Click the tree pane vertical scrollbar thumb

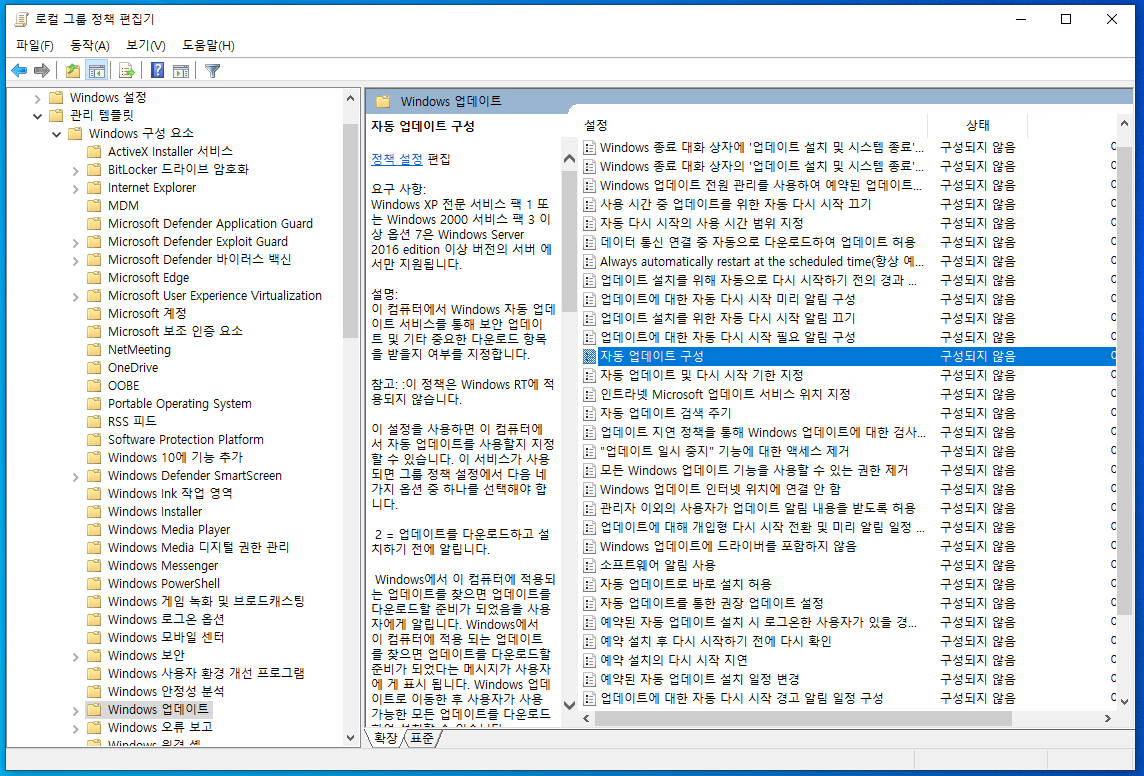pyautogui.click(x=350, y=230)
